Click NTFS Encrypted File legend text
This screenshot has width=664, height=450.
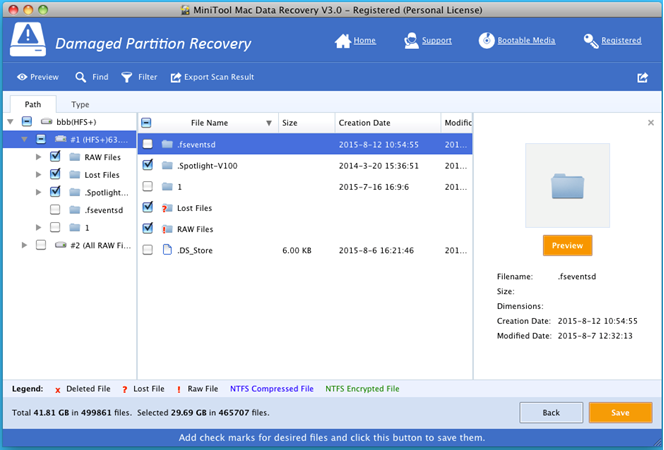point(362,389)
